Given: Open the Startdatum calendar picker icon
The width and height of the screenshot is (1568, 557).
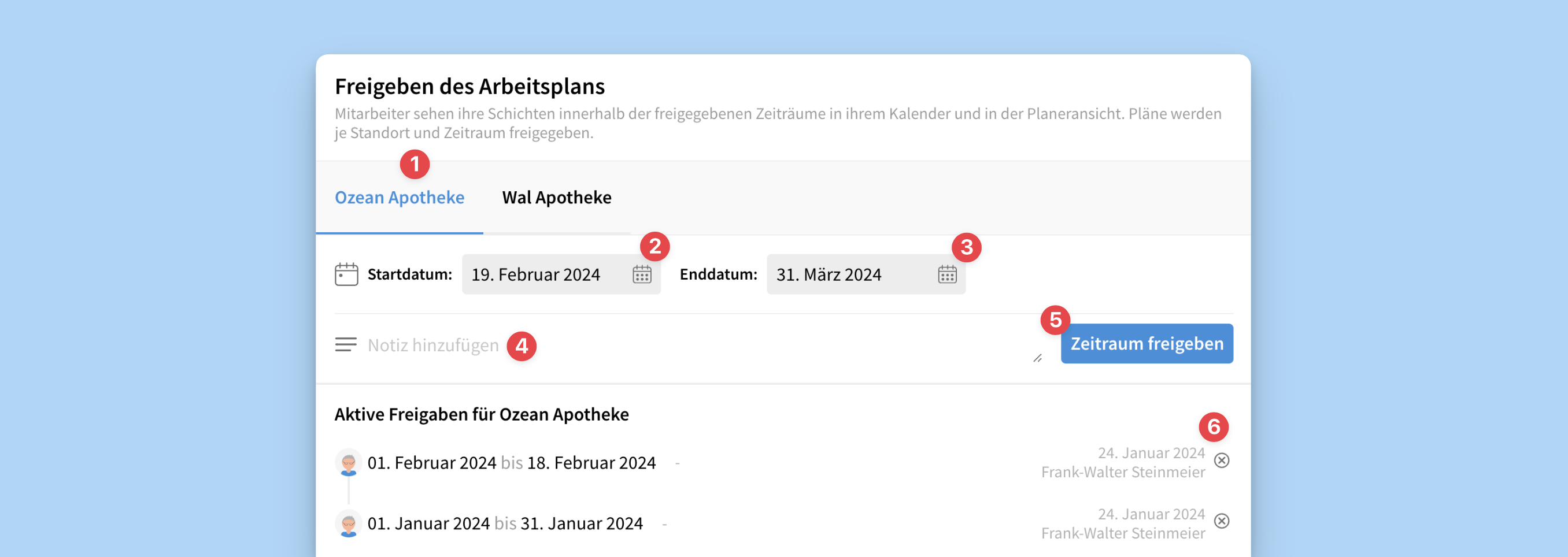Looking at the screenshot, I should (642, 275).
